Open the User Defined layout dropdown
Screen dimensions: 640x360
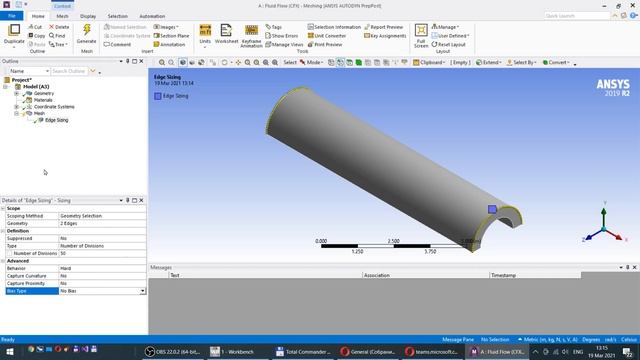click(x=450, y=36)
